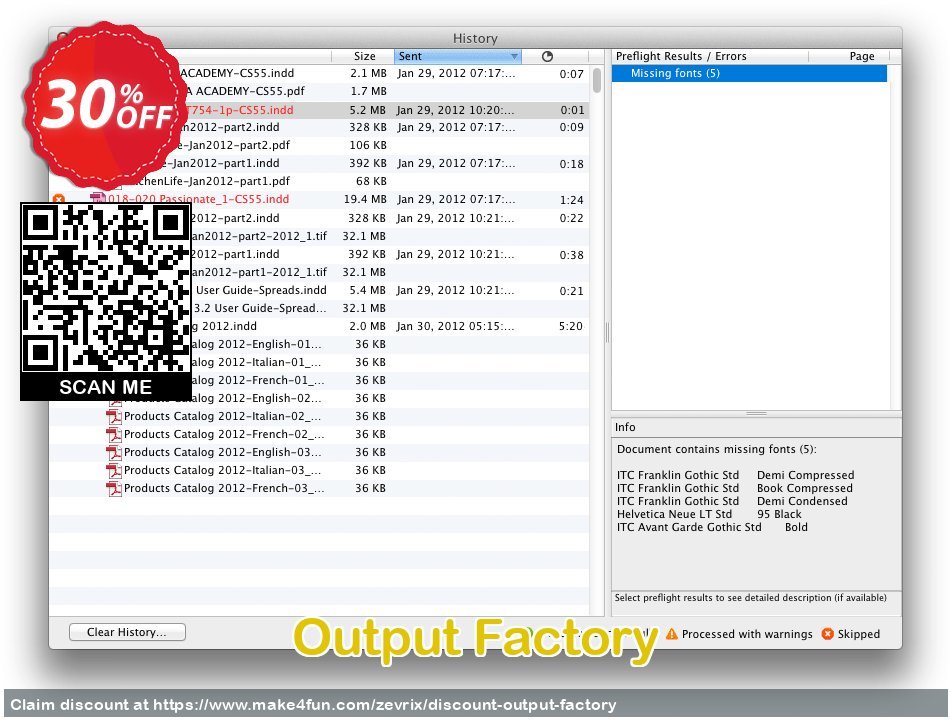This screenshot has height=720, width=951.
Task: Select the Products Catalog 2012-Italian-03 file row
Action: point(319,471)
